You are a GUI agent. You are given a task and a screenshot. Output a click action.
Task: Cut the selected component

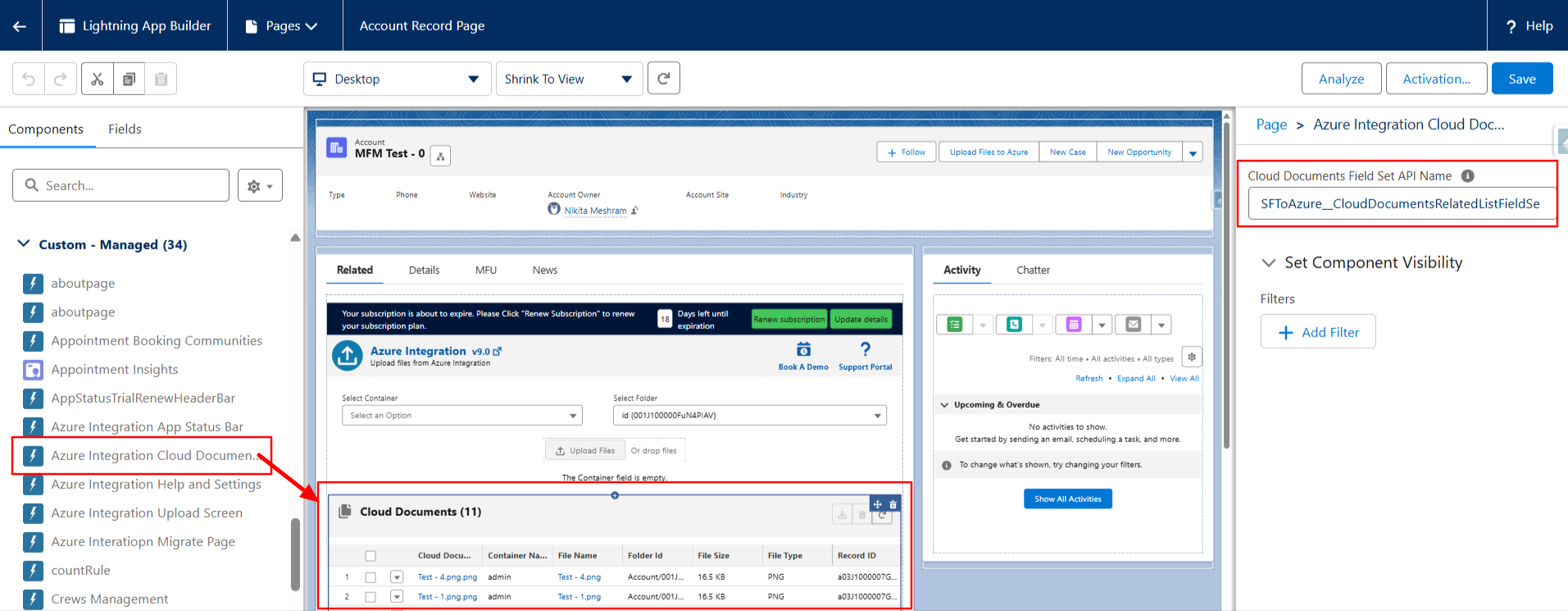pyautogui.click(x=98, y=79)
